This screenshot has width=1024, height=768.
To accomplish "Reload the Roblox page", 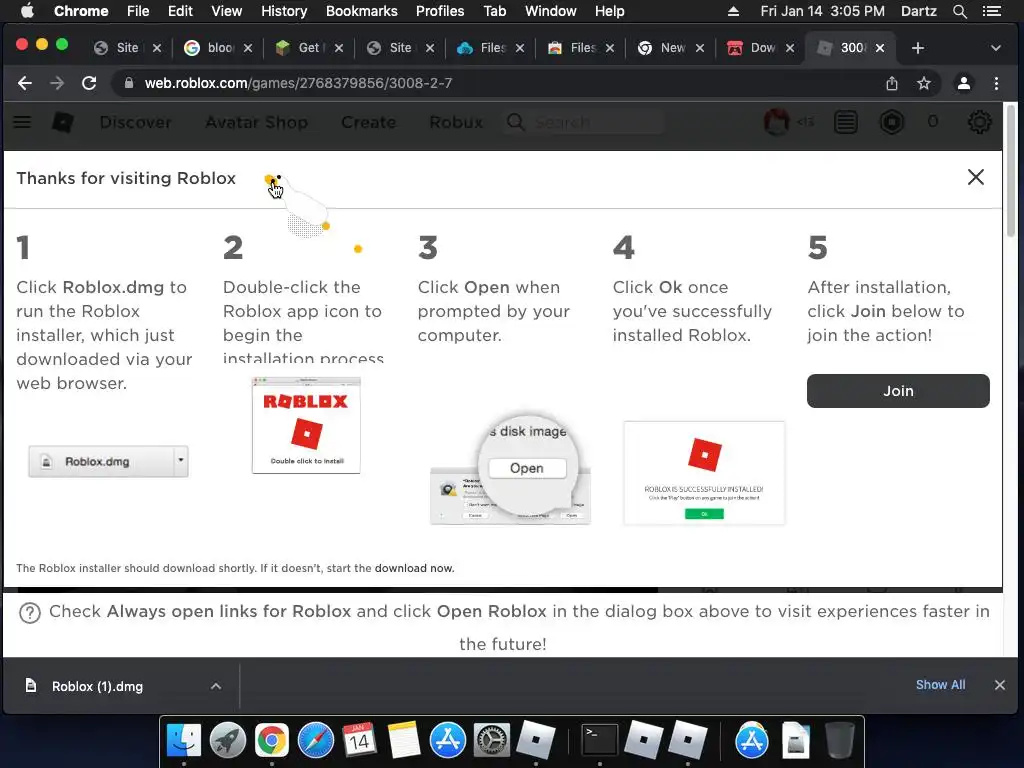I will coord(89,83).
